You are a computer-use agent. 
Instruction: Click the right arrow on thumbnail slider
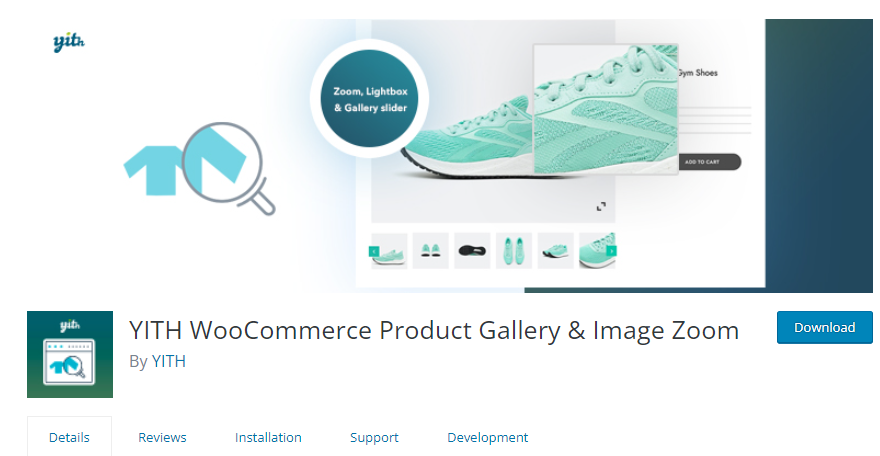[x=611, y=251]
